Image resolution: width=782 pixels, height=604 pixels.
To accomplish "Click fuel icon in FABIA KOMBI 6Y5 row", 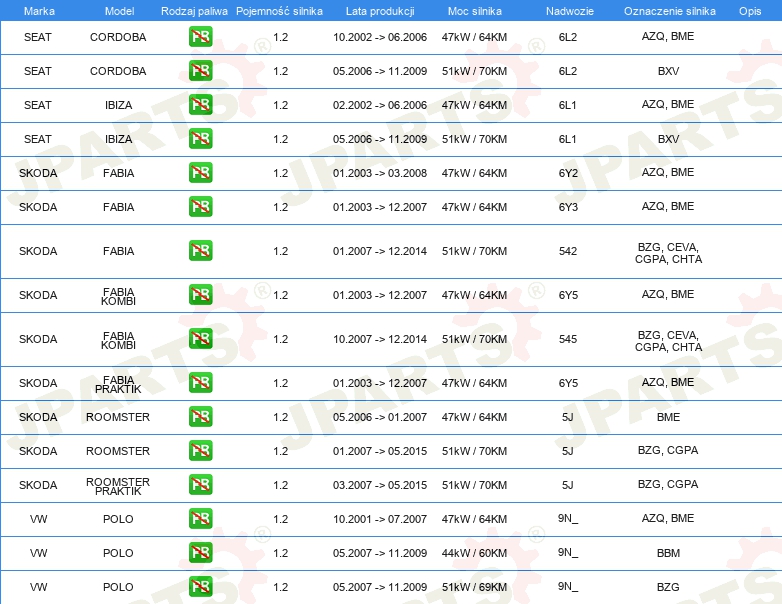I will [200, 294].
